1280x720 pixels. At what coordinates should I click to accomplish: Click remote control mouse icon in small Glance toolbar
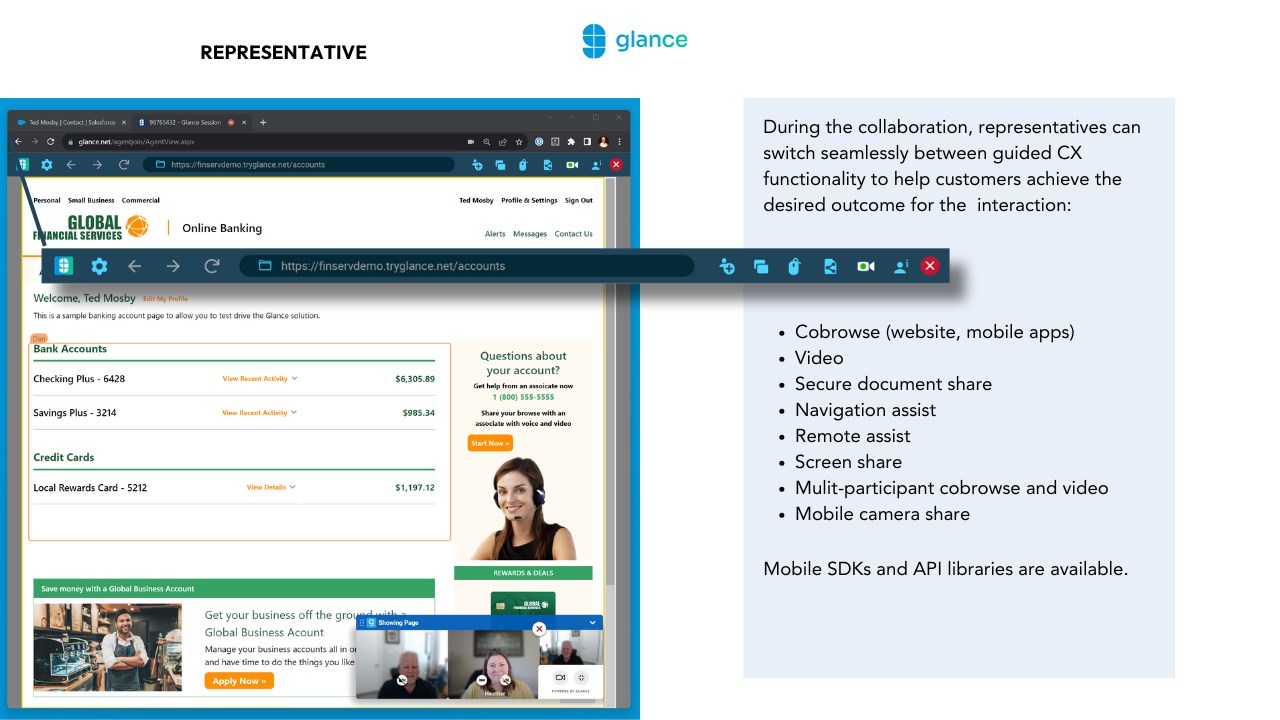523,165
